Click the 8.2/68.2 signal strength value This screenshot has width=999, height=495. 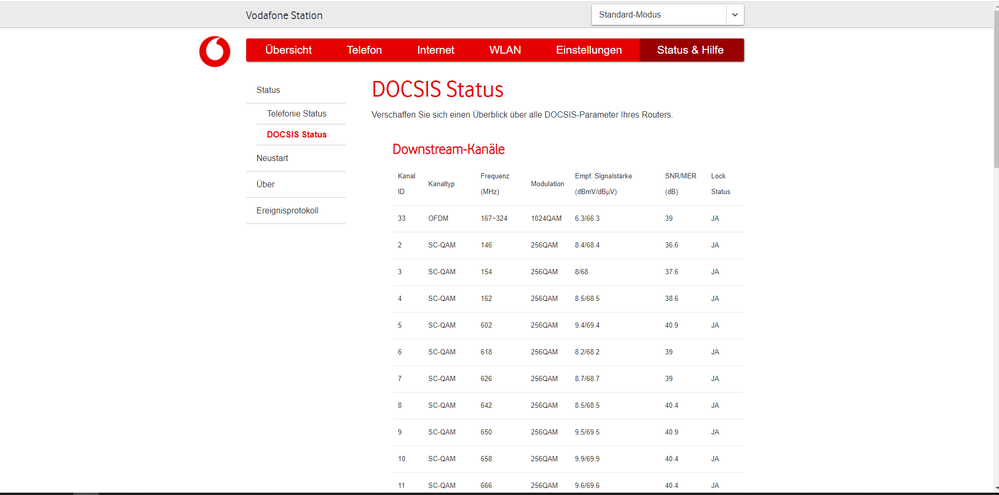pyautogui.click(x=587, y=352)
